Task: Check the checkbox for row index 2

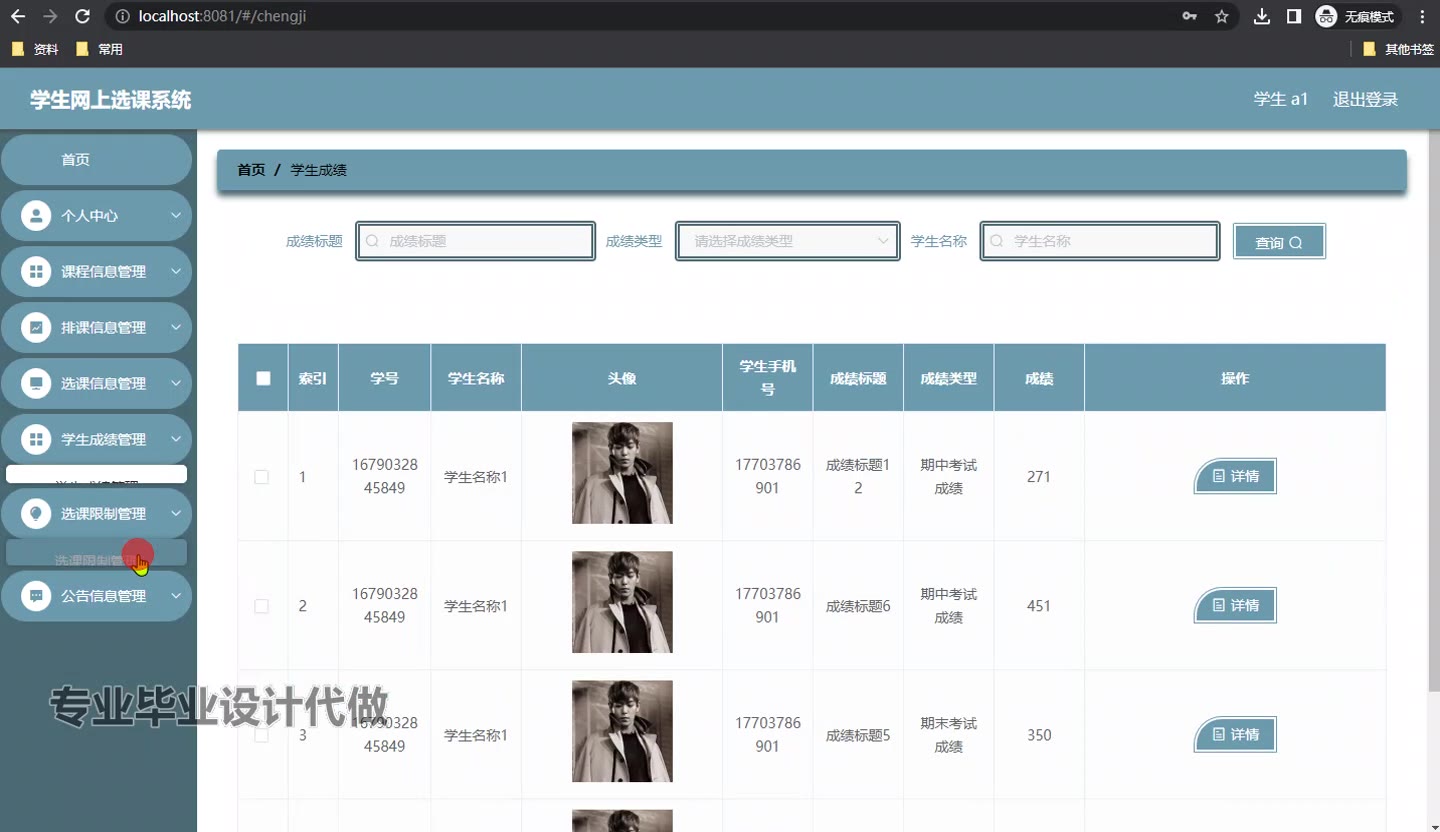Action: pos(262,606)
